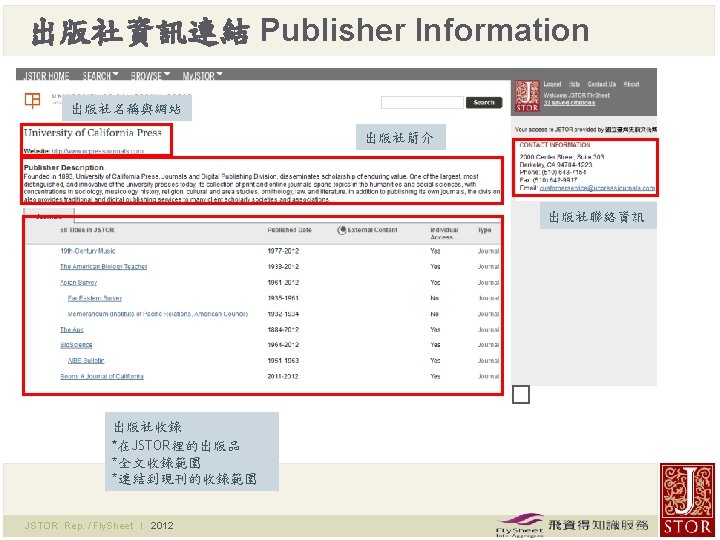Open the JSTOR HOME menu item
The image size is (720, 540).
[46, 76]
